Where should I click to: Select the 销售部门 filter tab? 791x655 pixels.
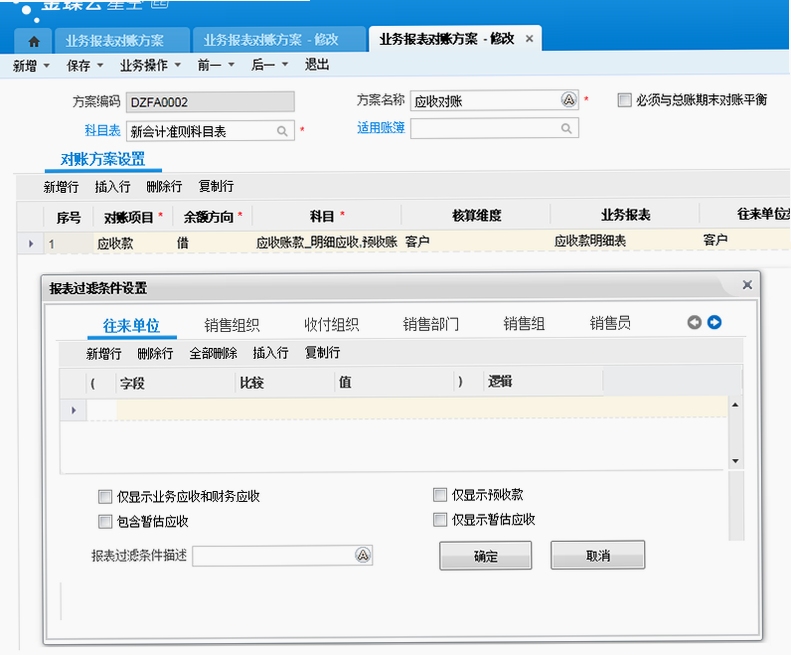431,323
